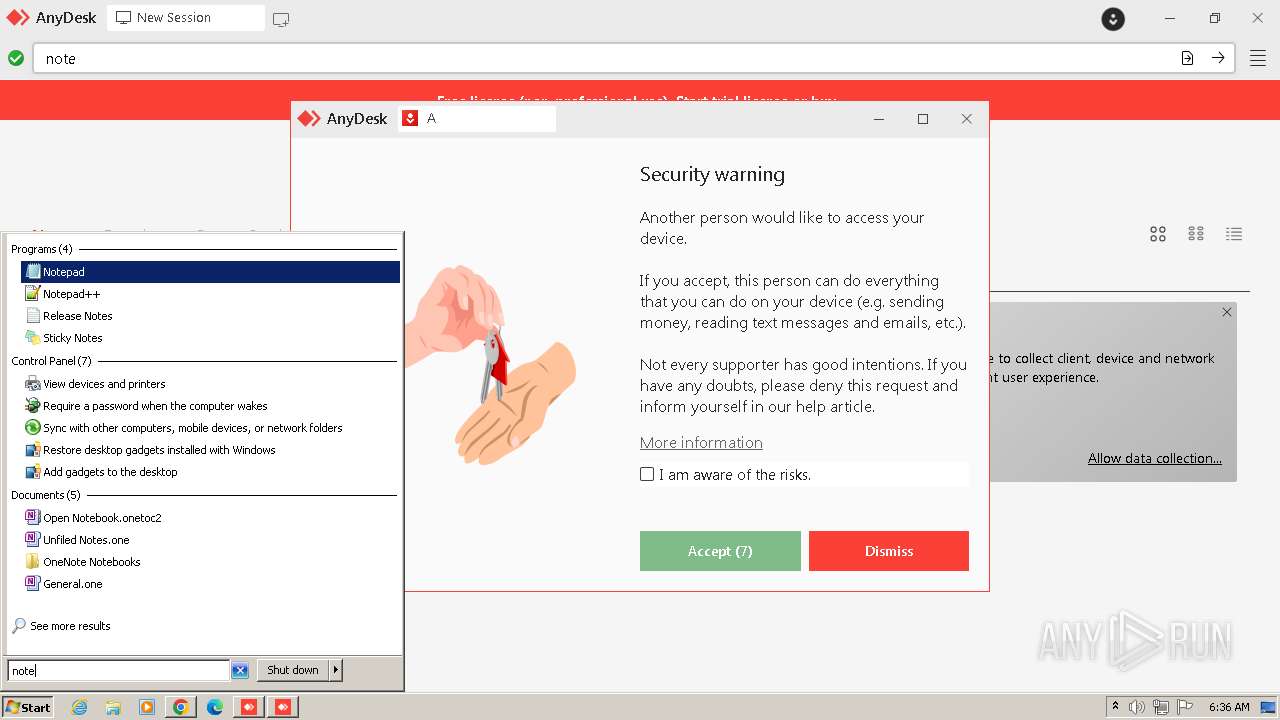The width and height of the screenshot is (1280, 720).
Task: Click the Shut down button
Action: [x=293, y=670]
